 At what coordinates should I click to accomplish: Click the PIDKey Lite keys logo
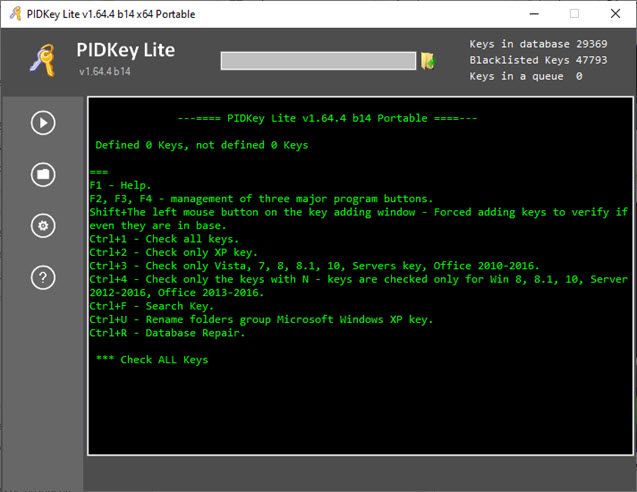tap(43, 61)
